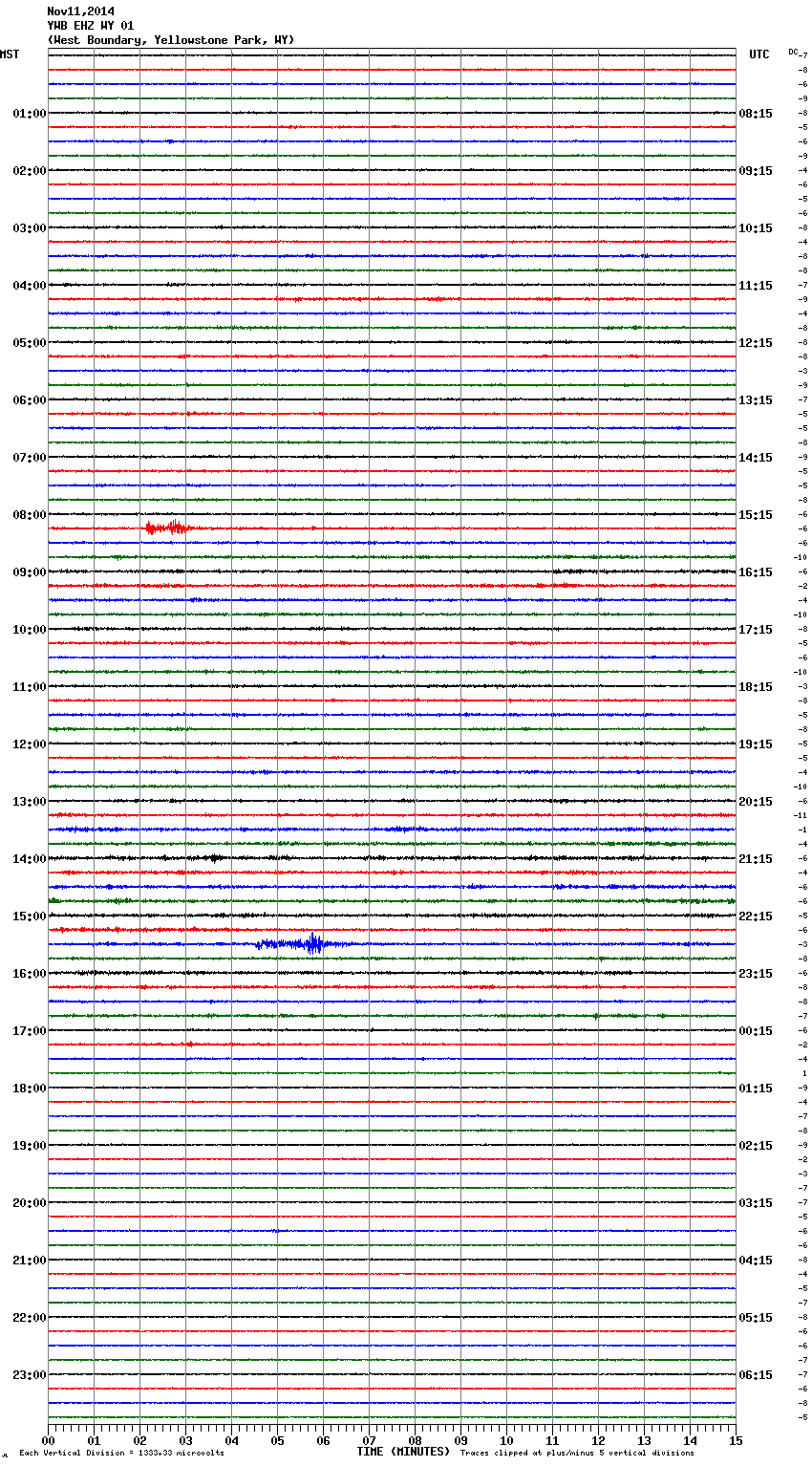Click the 03:00 MST time label
The height and width of the screenshot is (1466, 812).
30,228
